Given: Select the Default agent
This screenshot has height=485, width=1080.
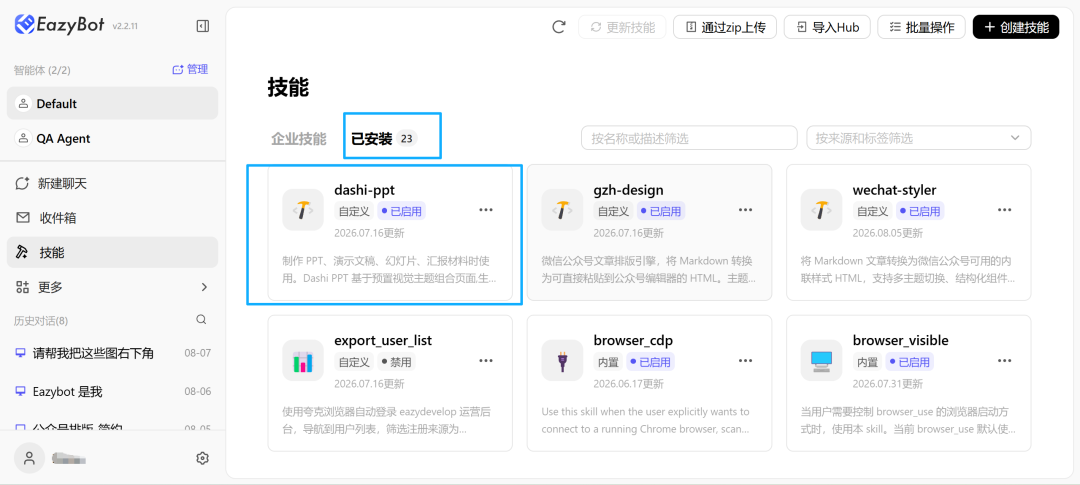Looking at the screenshot, I should click(112, 103).
